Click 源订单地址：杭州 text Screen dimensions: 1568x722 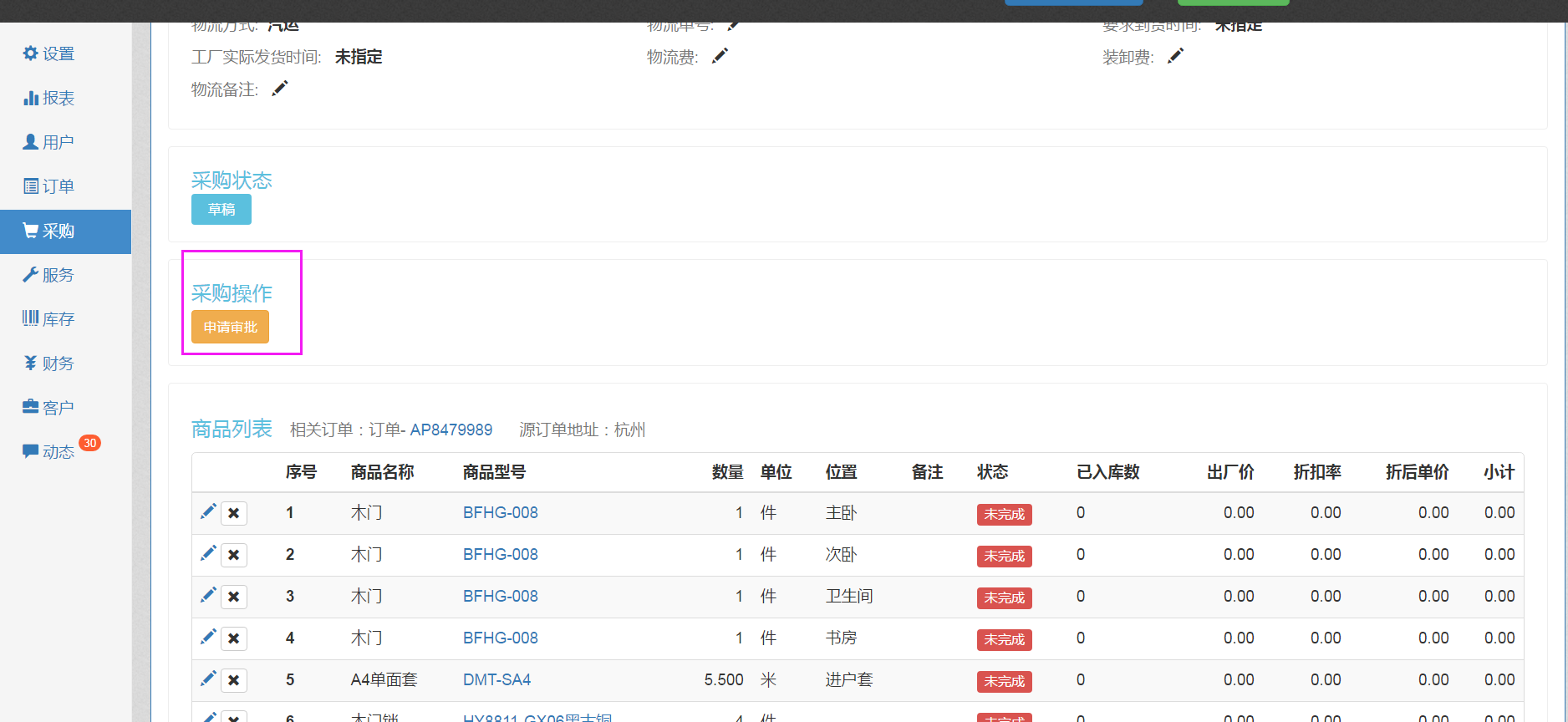pyautogui.click(x=583, y=430)
